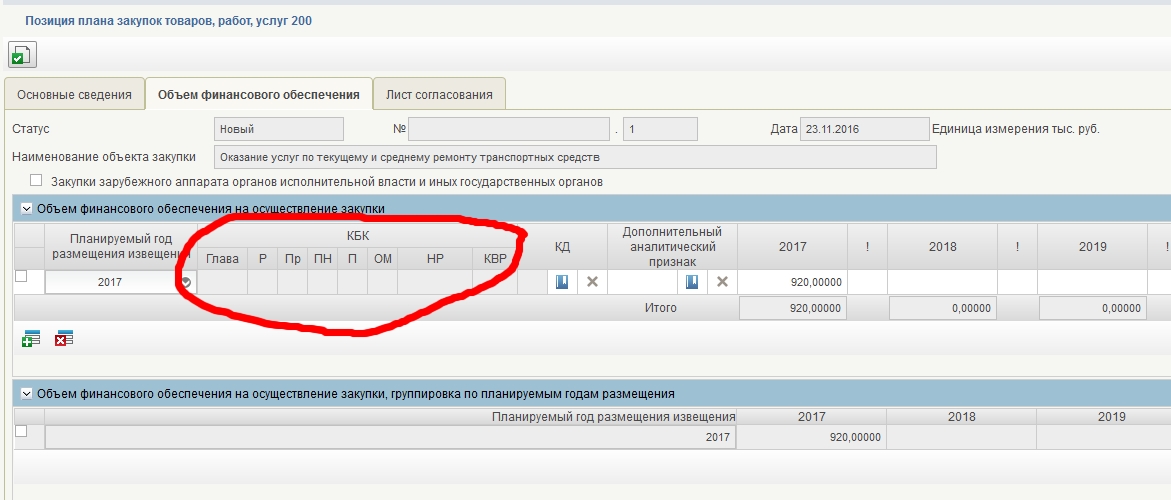The width and height of the screenshot is (1171, 500).
Task: Open the KД reference book lookup icon
Action: [x=562, y=282]
